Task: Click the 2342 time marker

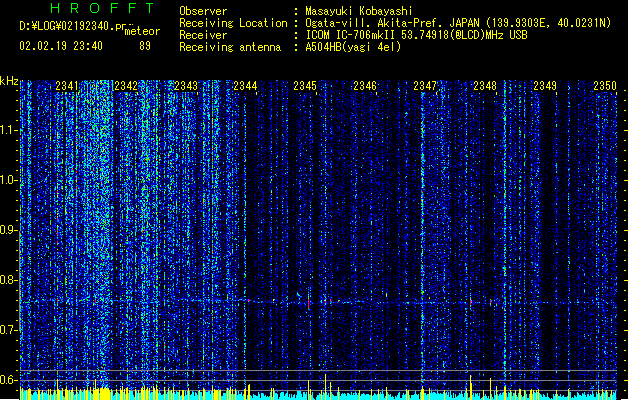Action: pyautogui.click(x=126, y=86)
